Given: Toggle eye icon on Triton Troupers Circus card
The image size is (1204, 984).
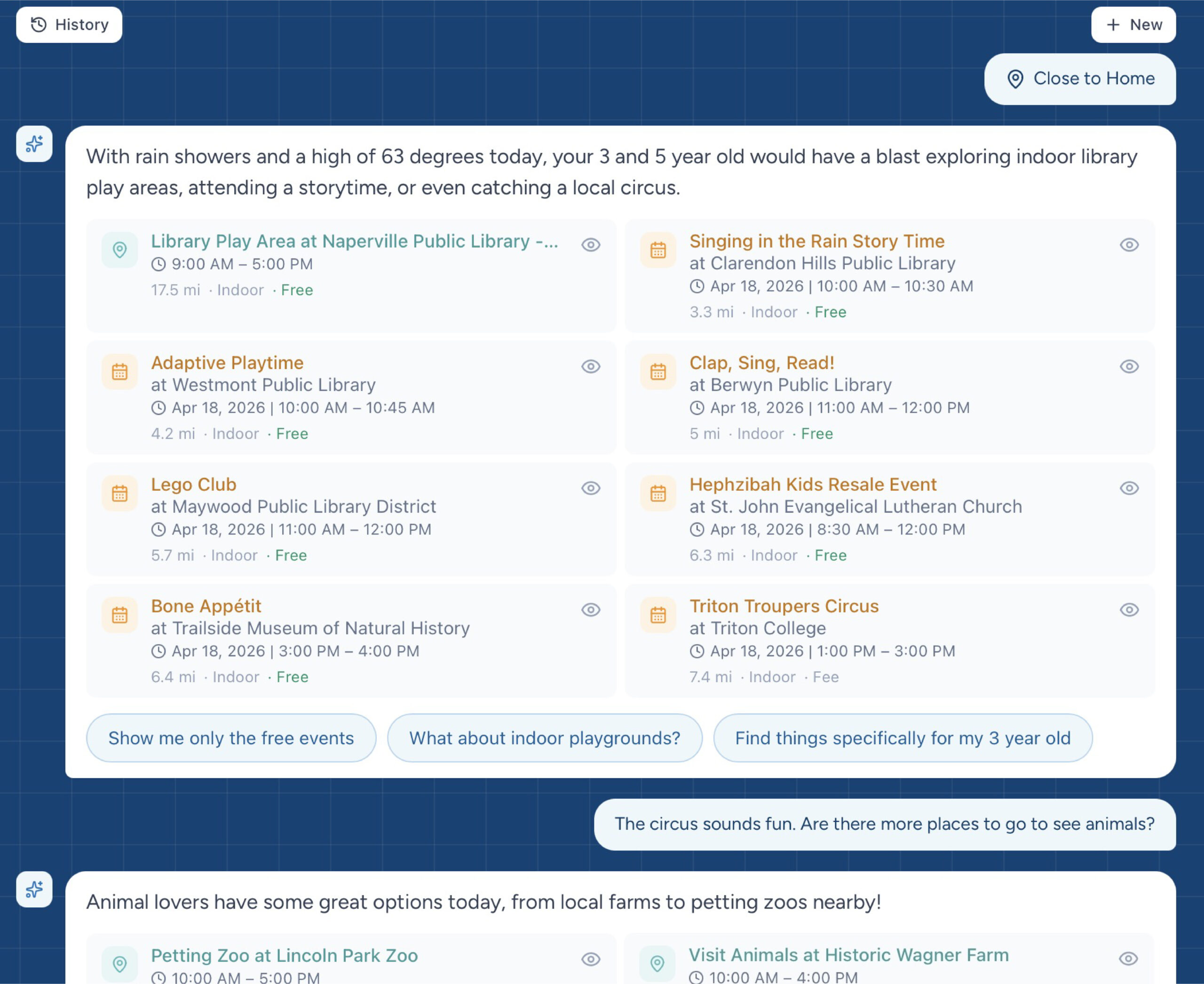Looking at the screenshot, I should [1129, 610].
